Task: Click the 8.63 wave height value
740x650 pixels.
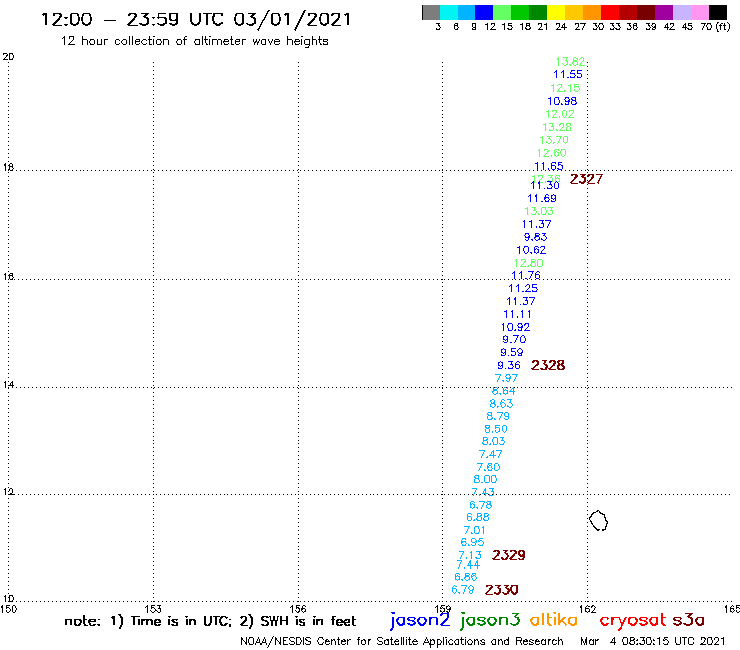Action: click(501, 404)
